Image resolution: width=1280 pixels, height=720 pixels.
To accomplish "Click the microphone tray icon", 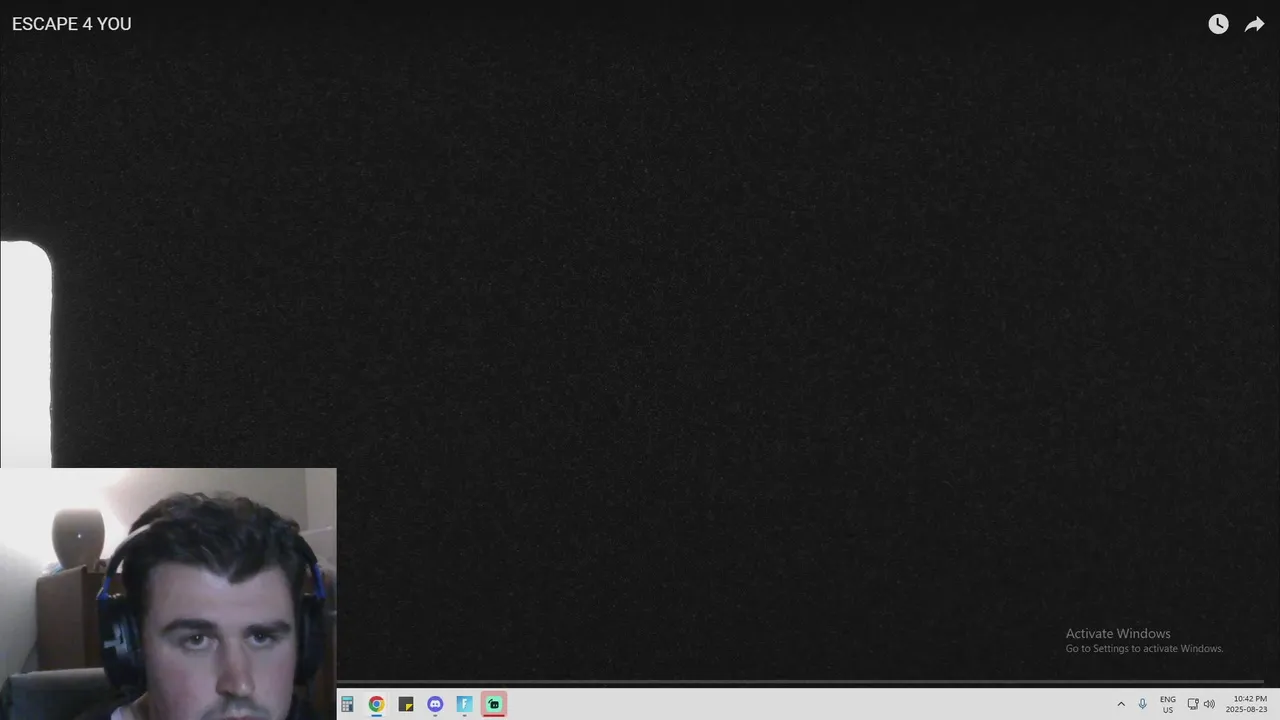I will 1143,704.
